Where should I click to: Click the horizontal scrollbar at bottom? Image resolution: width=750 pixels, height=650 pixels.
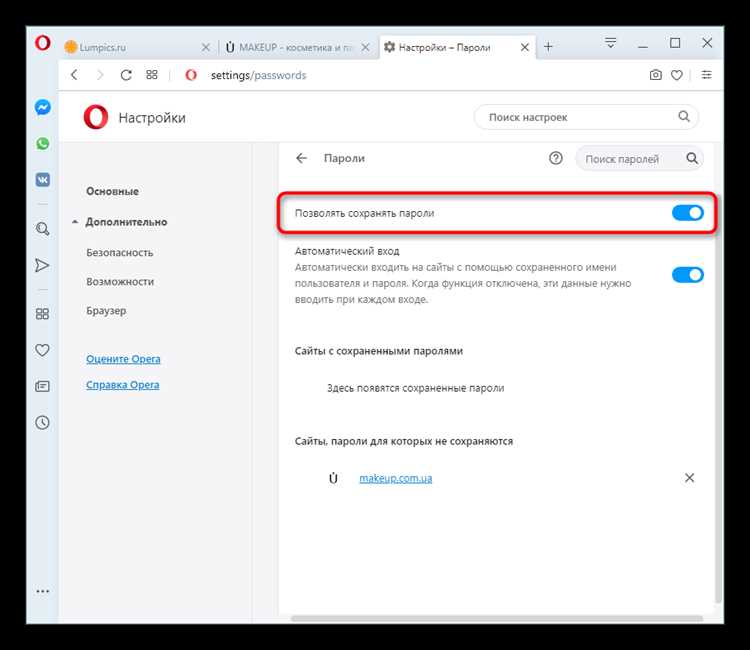point(497,618)
